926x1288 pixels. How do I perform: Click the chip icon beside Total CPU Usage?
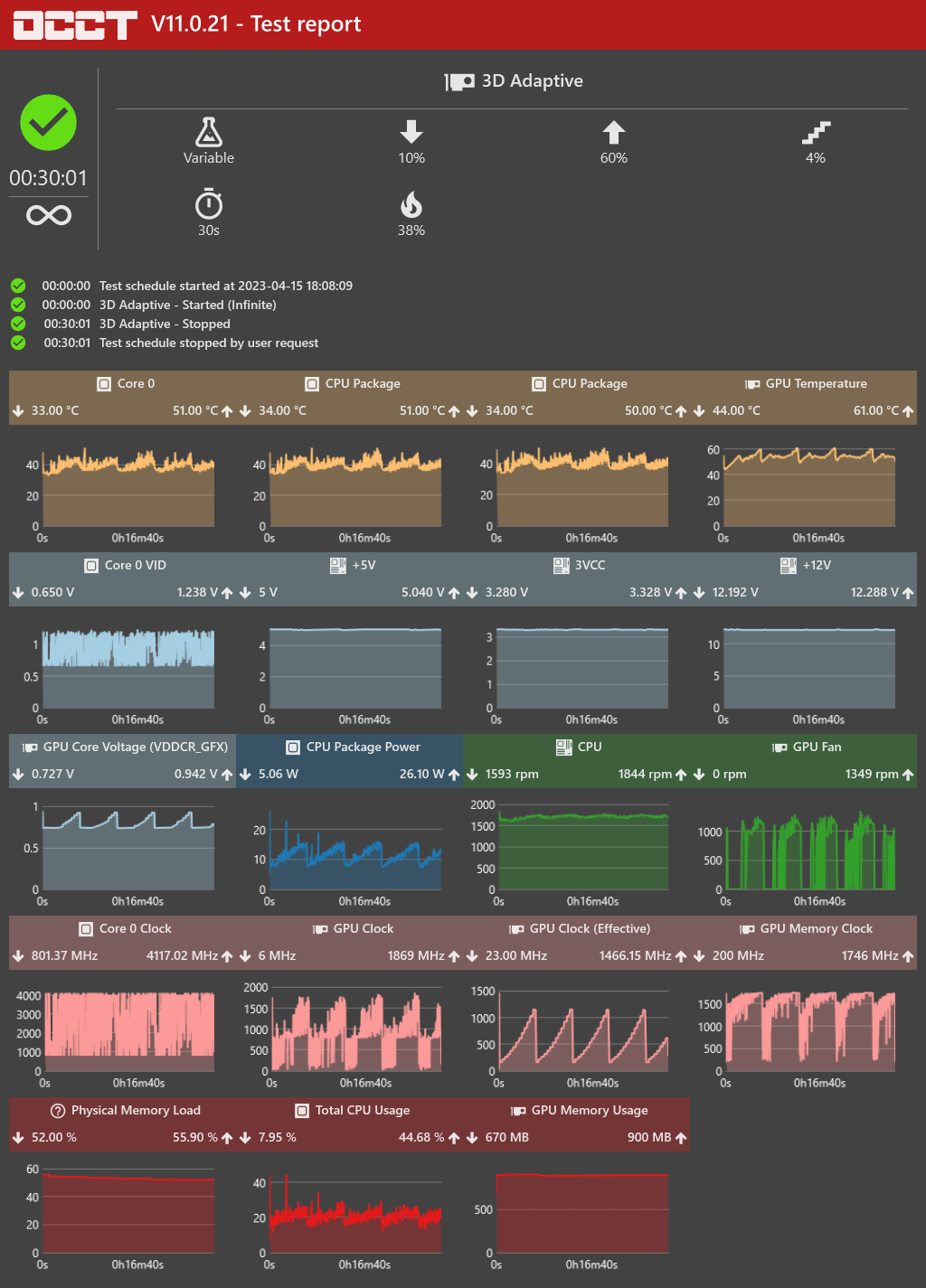[x=302, y=1111]
